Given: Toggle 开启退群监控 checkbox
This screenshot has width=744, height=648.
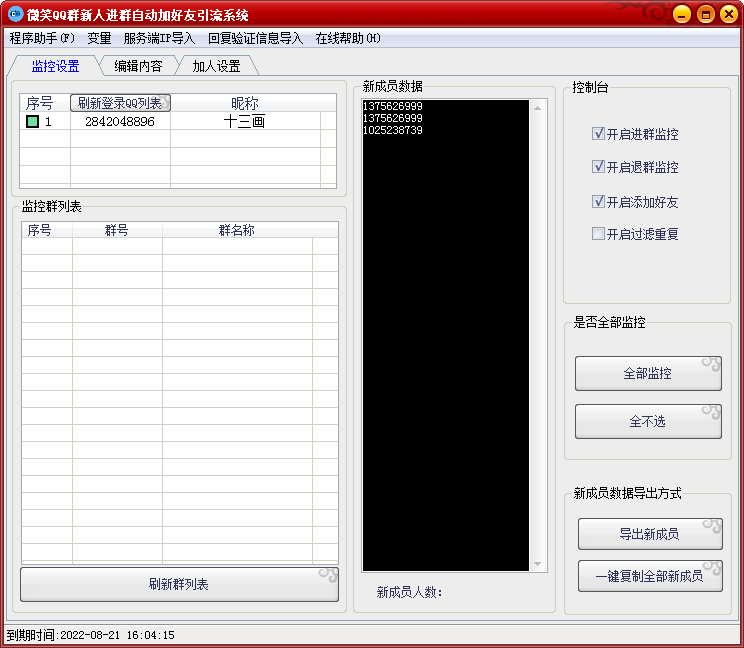Looking at the screenshot, I should (x=598, y=167).
